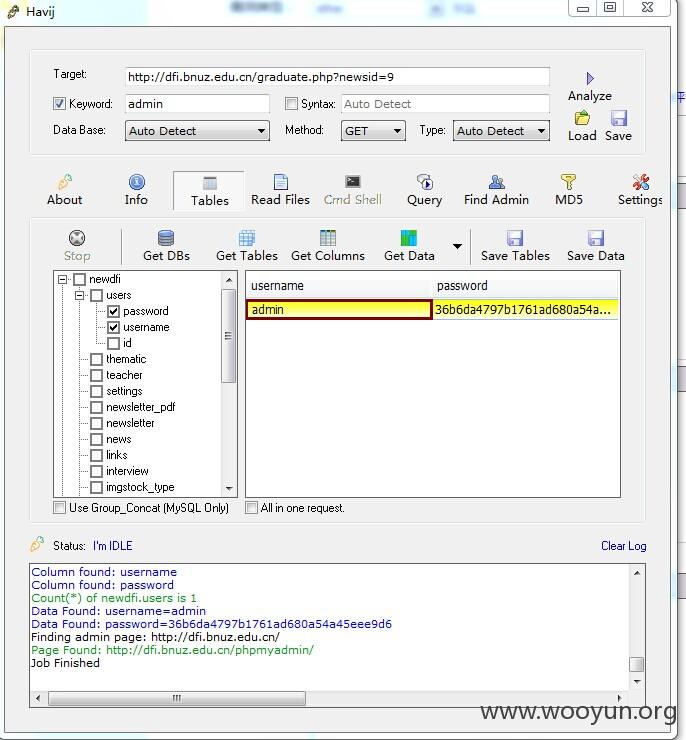
Task: Click the log scrollbar right arrow
Action: point(619,698)
